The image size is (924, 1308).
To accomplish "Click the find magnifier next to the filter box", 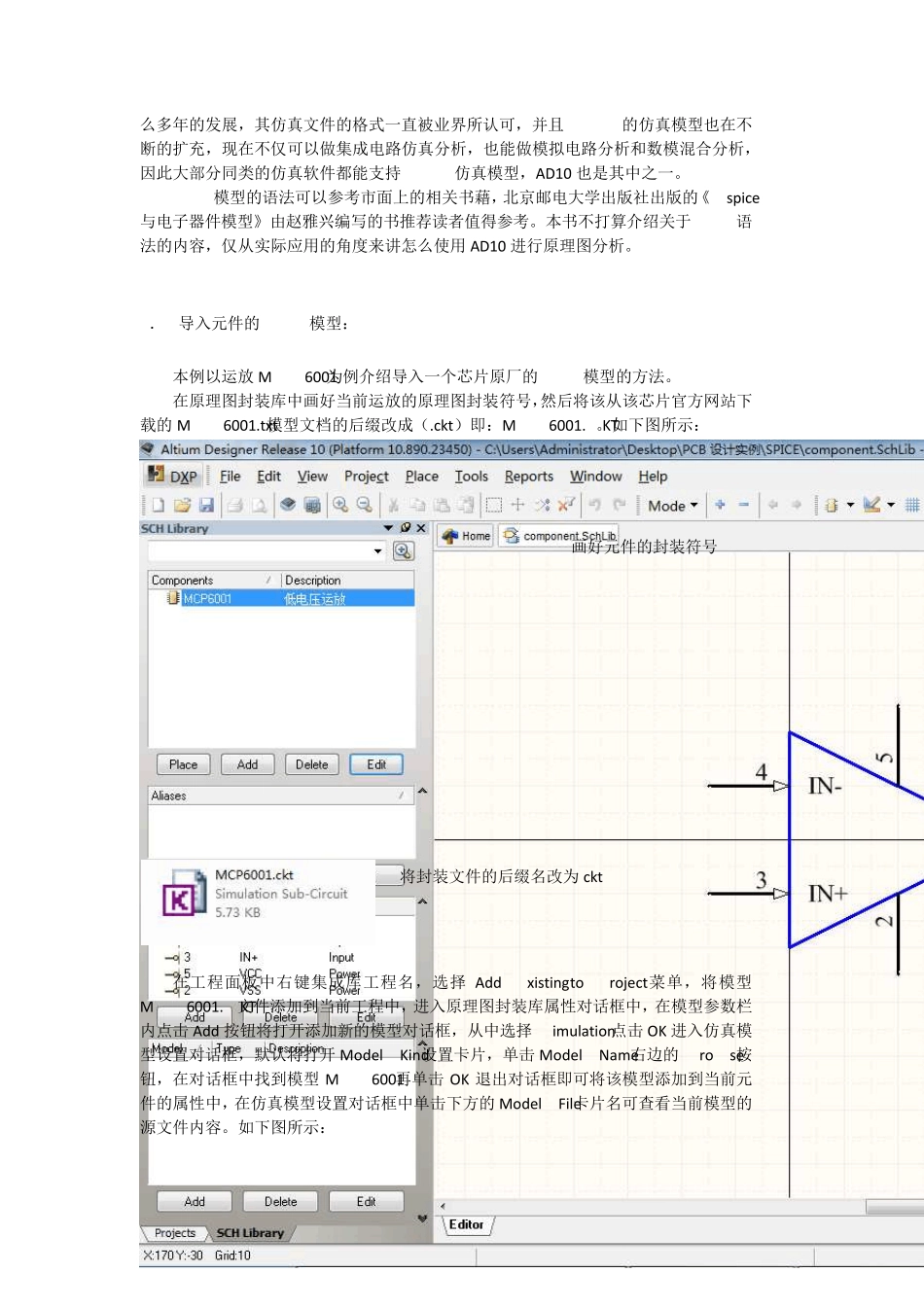I will [x=403, y=551].
